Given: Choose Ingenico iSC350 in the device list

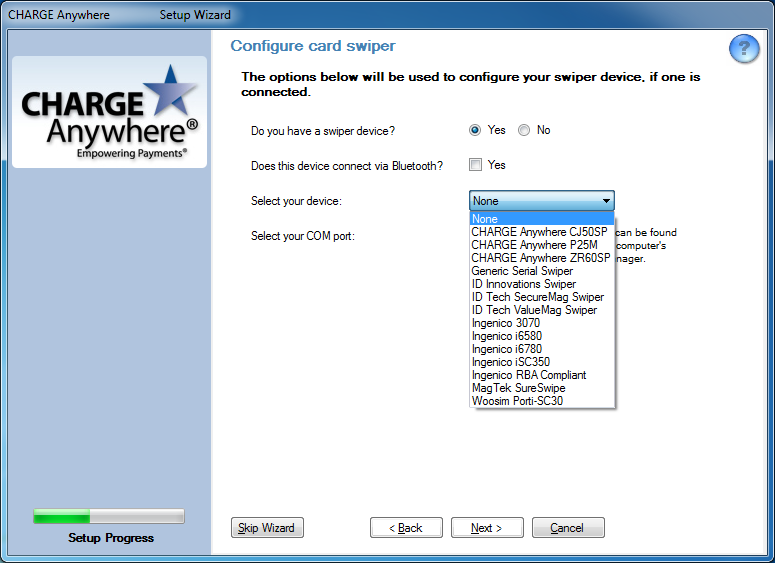Looking at the screenshot, I should point(510,362).
